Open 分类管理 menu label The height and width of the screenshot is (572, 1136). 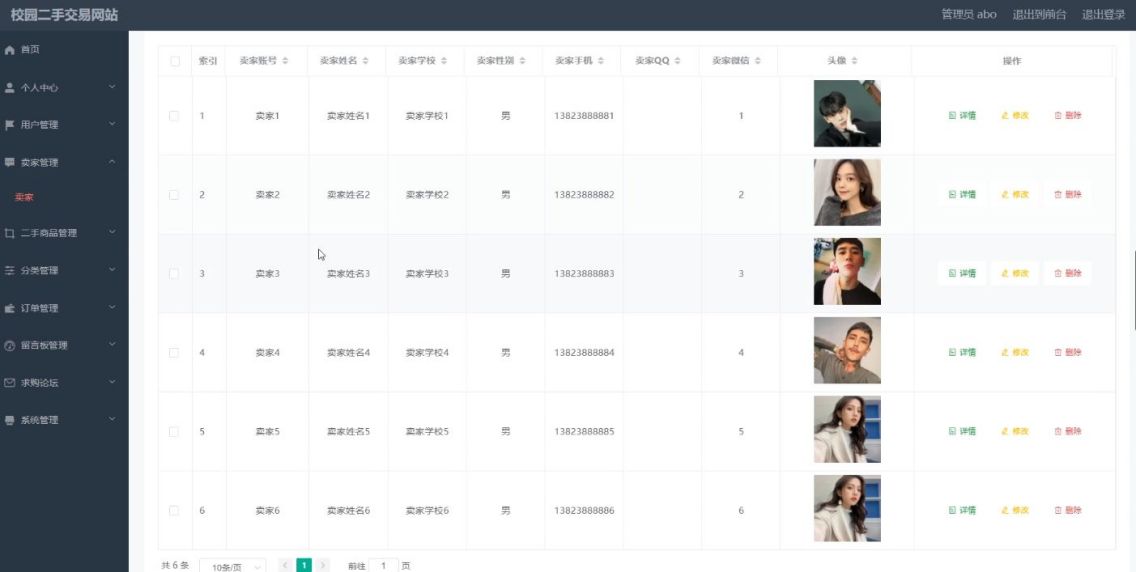click(x=39, y=271)
